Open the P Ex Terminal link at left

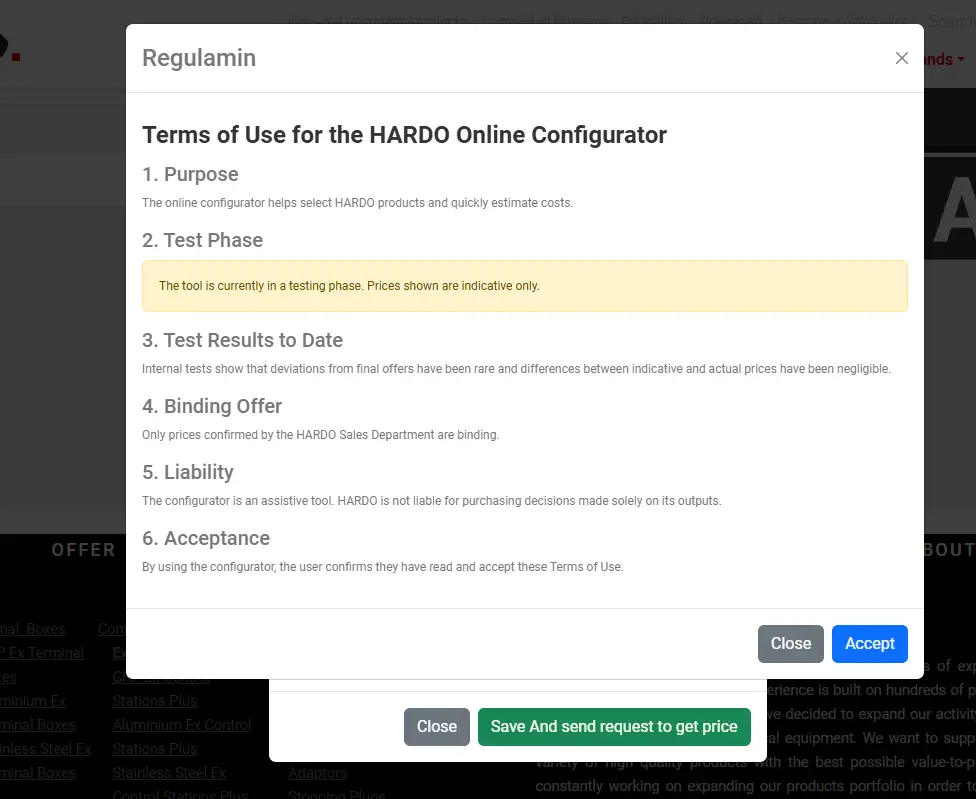42,652
